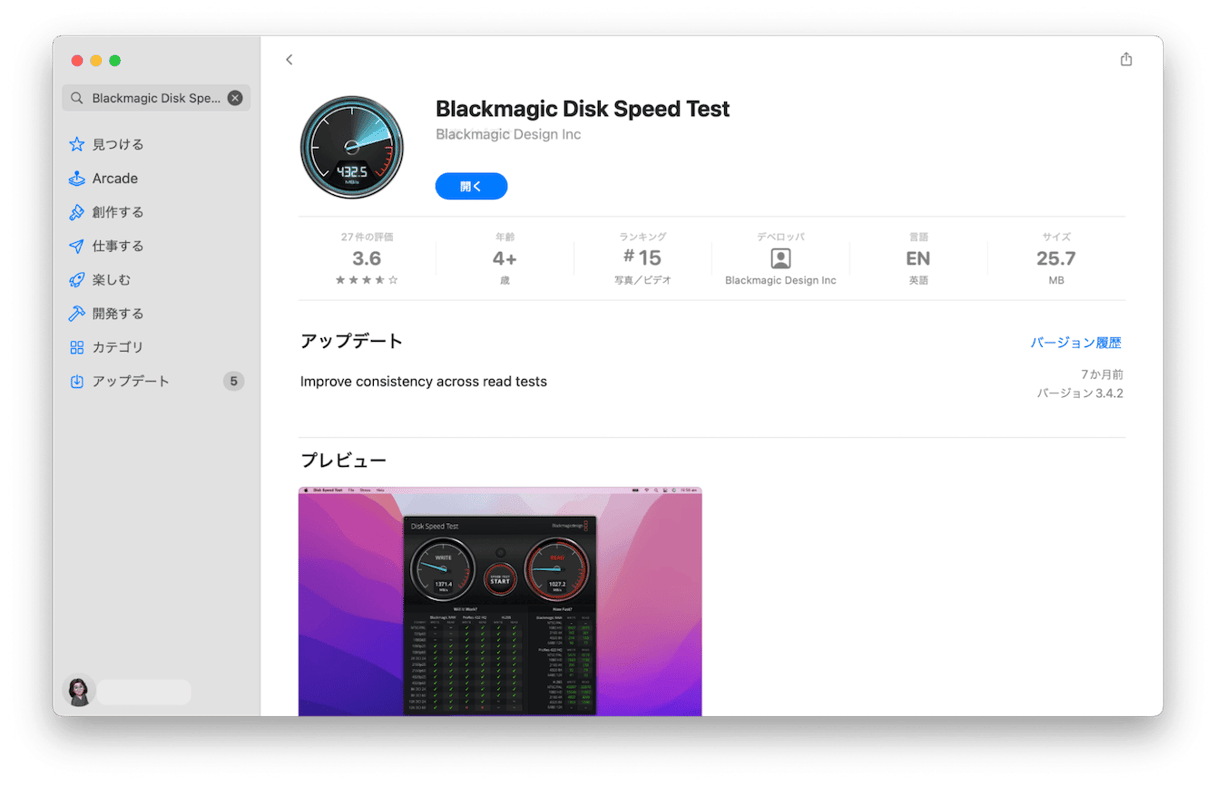This screenshot has height=786, width=1216.
Task: Open the preview screenshot thumbnail
Action: [500, 601]
